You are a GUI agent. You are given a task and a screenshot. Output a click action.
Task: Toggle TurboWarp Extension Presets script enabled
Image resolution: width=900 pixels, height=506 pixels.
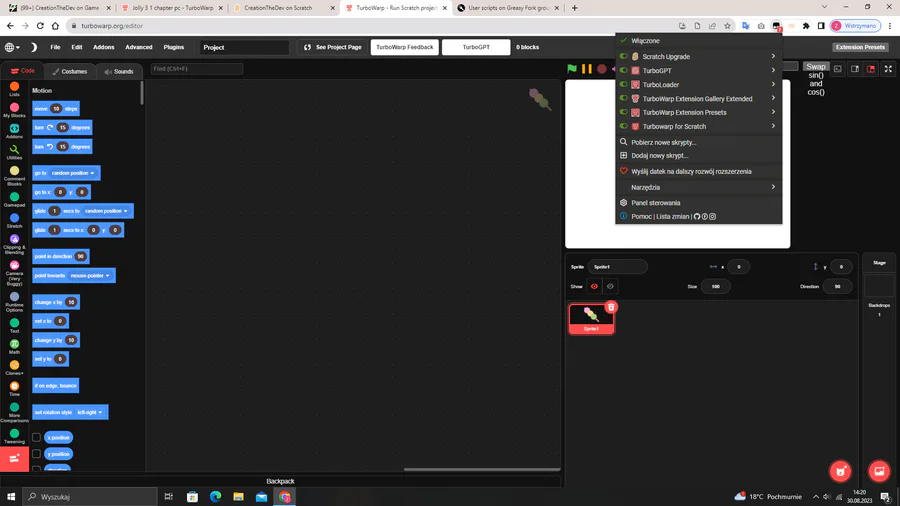coord(623,112)
